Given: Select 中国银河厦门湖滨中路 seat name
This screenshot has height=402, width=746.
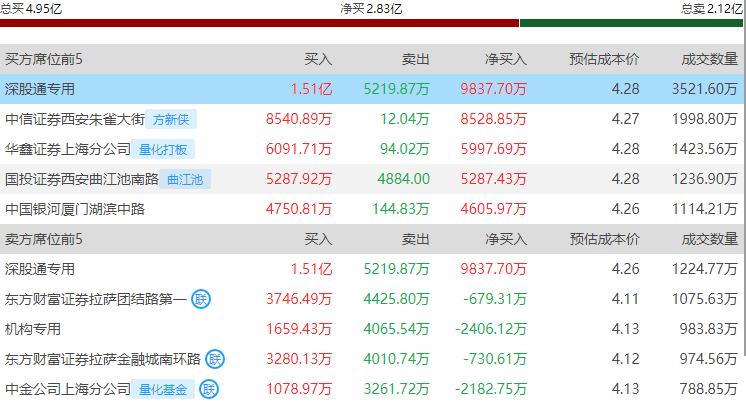Looking at the screenshot, I should click(x=75, y=209).
